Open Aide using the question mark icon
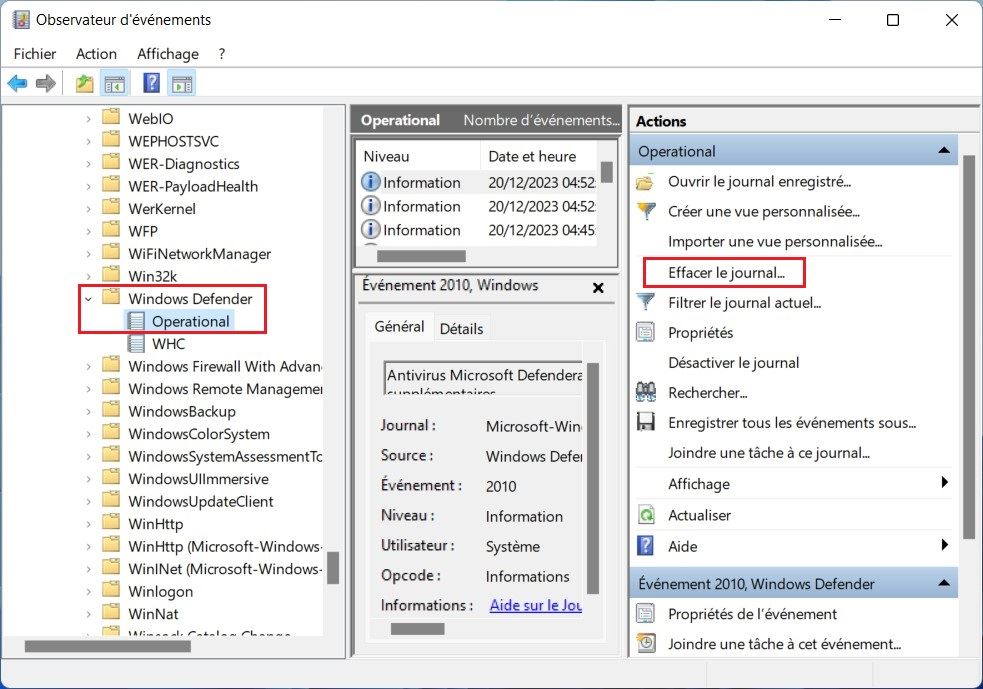The image size is (983, 689). pyautogui.click(x=648, y=546)
